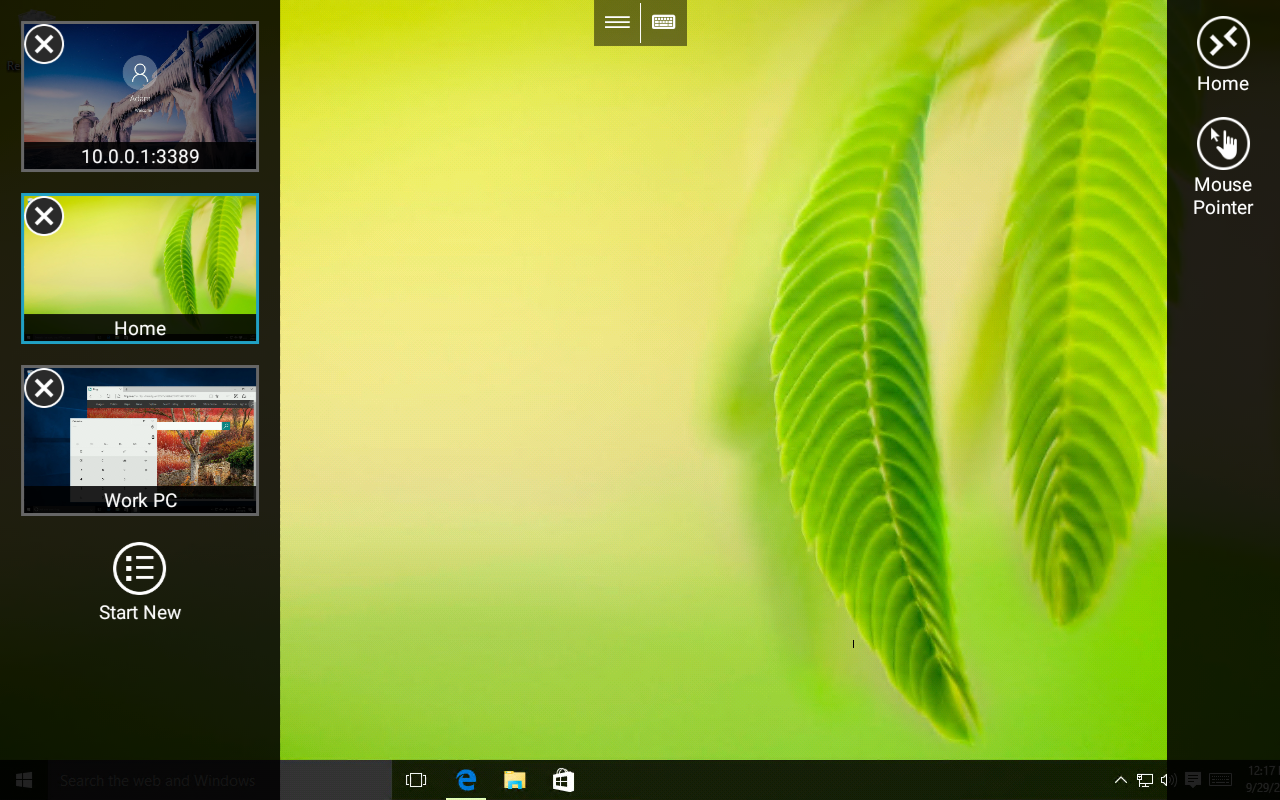Screen dimensions: 1280x800
Task: Open the connection bar hamburger menu
Action: pos(617,22)
